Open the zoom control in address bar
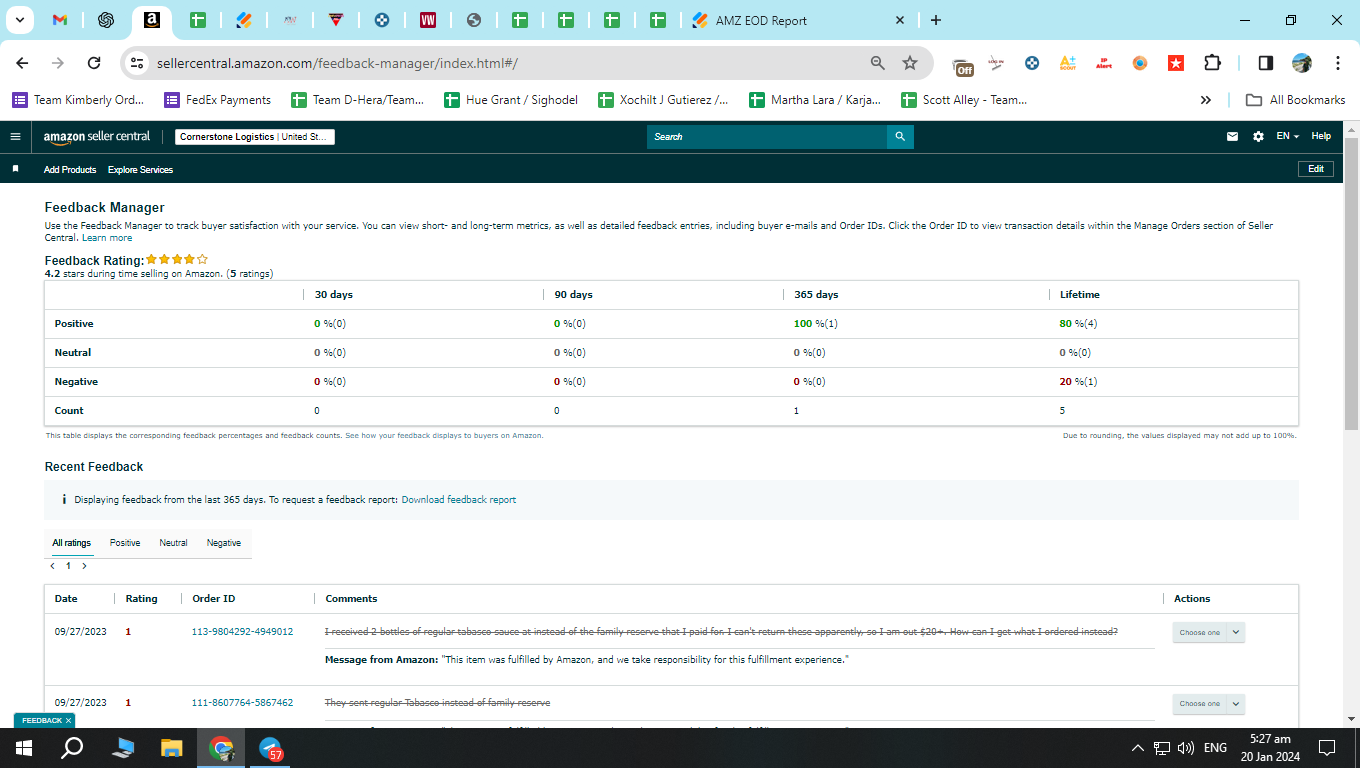 [x=878, y=63]
